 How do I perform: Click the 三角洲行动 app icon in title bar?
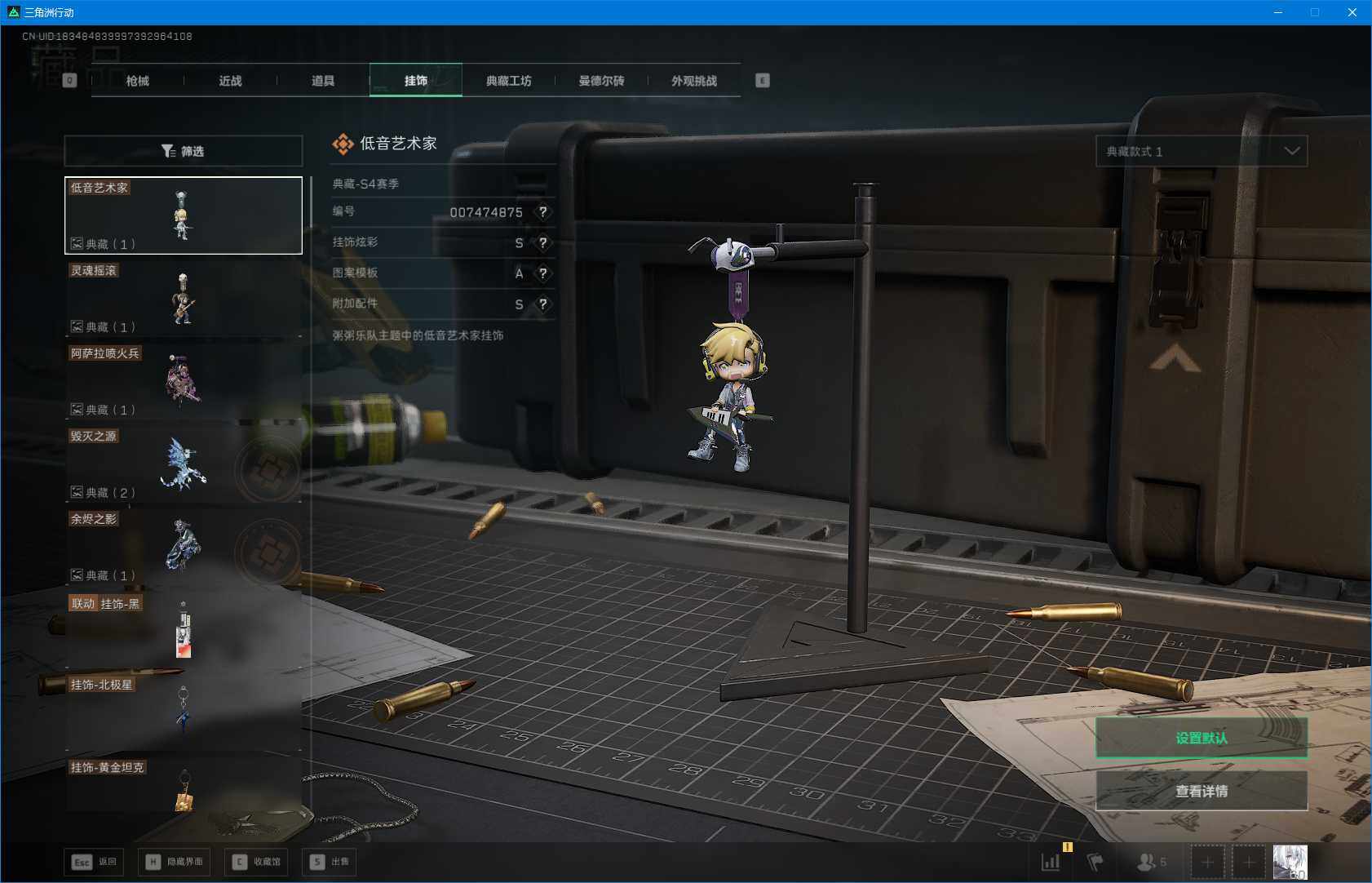(13, 12)
